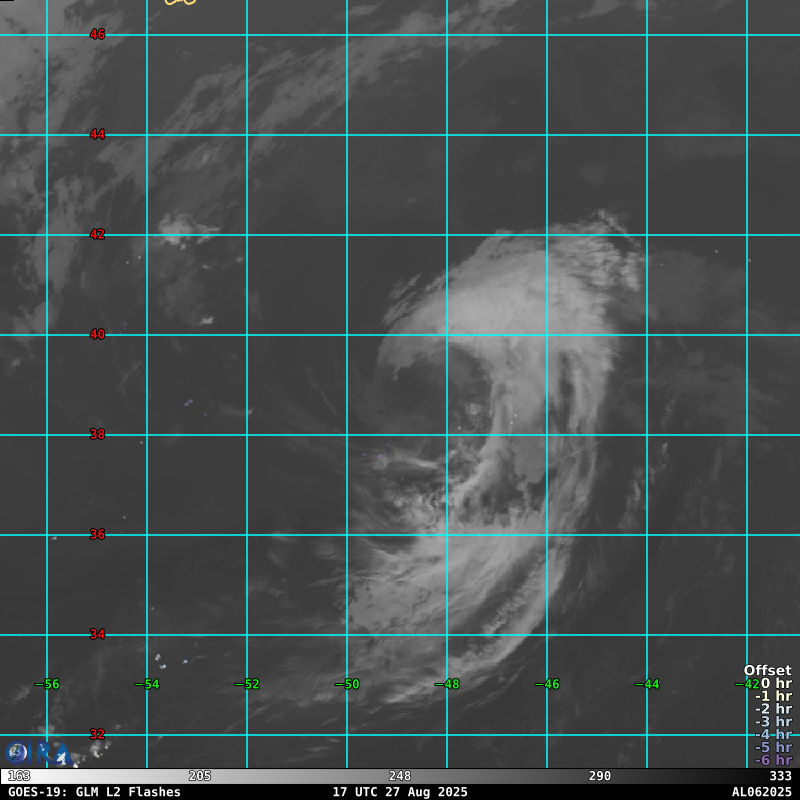Click the 17 UTC 27 Aug 2025 timestamp
This screenshot has height=800, width=800.
tap(400, 792)
